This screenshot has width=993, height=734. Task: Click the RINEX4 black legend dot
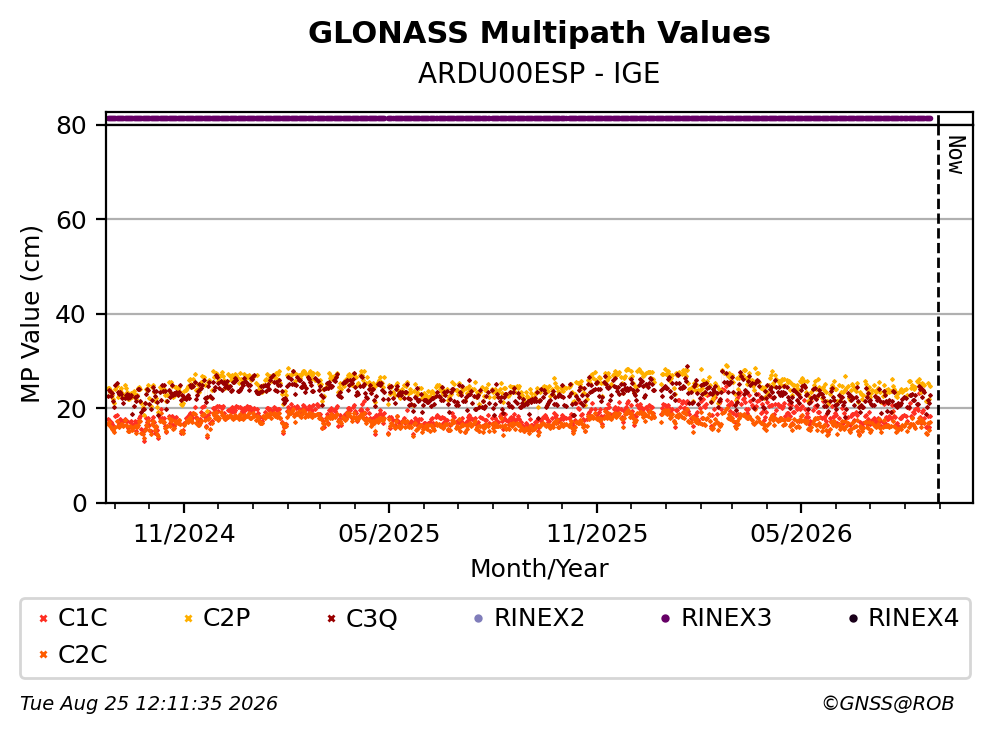[x=853, y=618]
